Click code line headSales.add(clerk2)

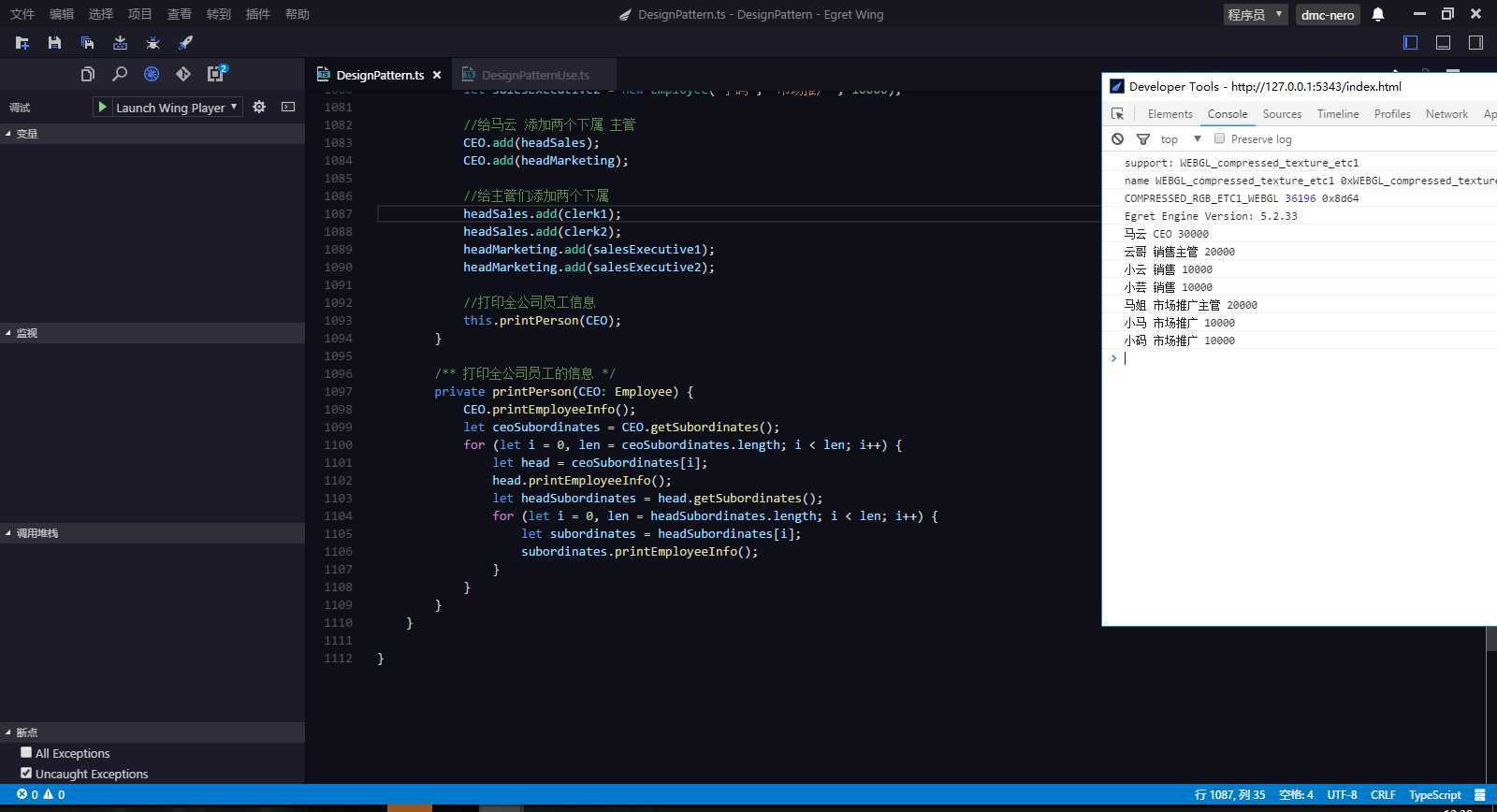pos(542,231)
